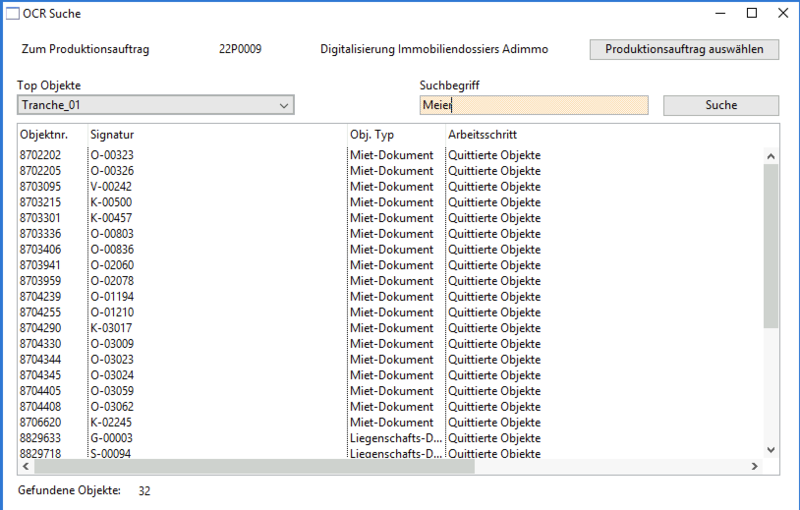Click Produktionsauftrag auswählen button
Viewport: 800px width, 510px height.
[x=684, y=49]
